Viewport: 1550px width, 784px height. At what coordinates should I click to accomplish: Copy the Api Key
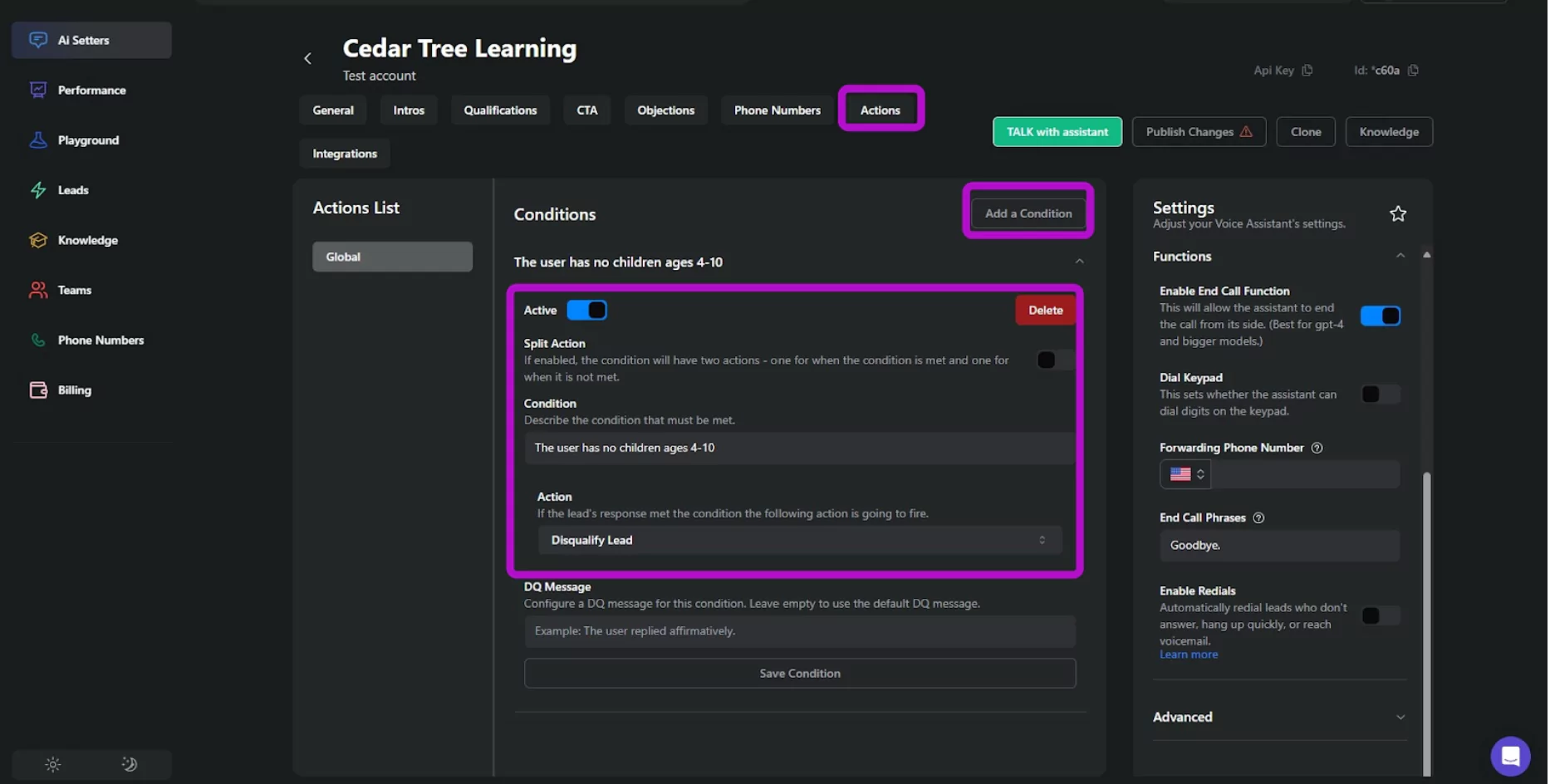tap(1307, 71)
